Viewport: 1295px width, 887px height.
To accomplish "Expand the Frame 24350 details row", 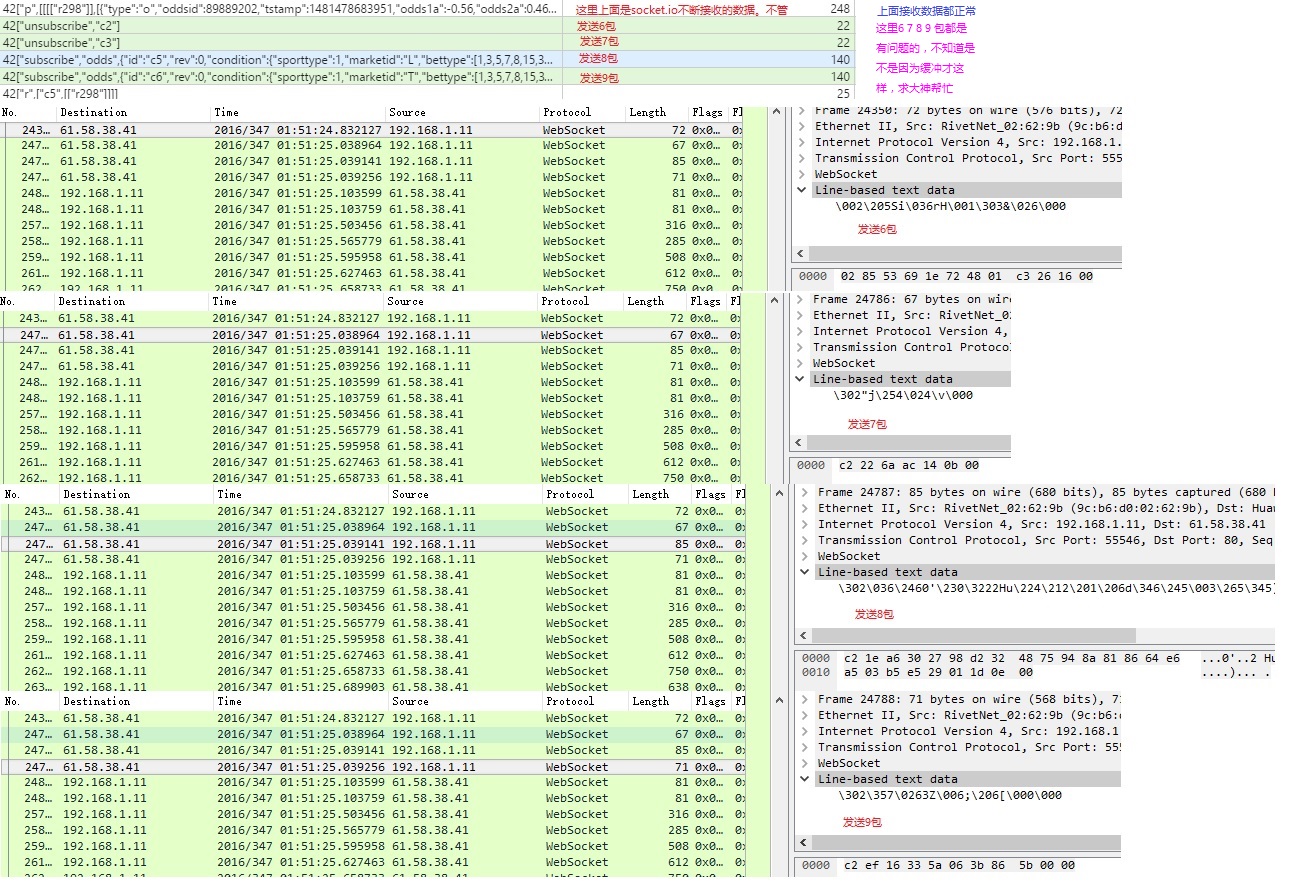I will tap(801, 110).
